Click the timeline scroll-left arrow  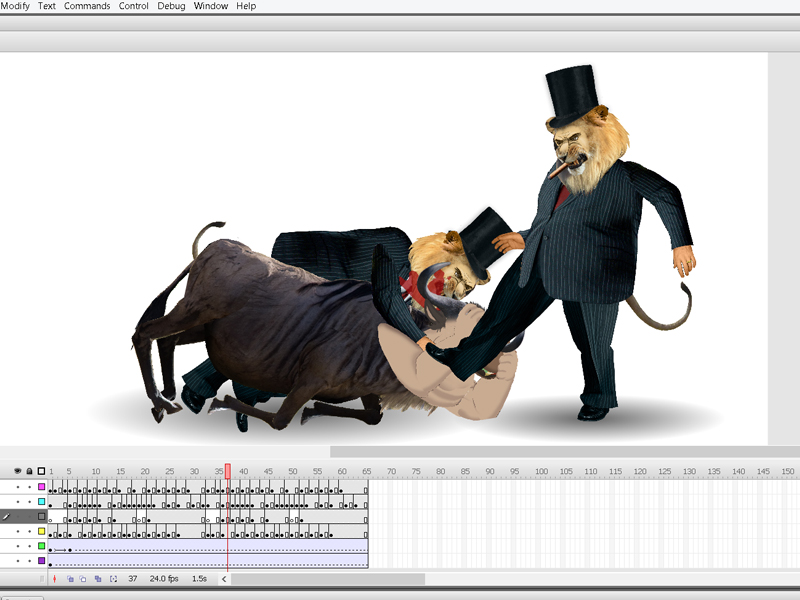click(224, 579)
